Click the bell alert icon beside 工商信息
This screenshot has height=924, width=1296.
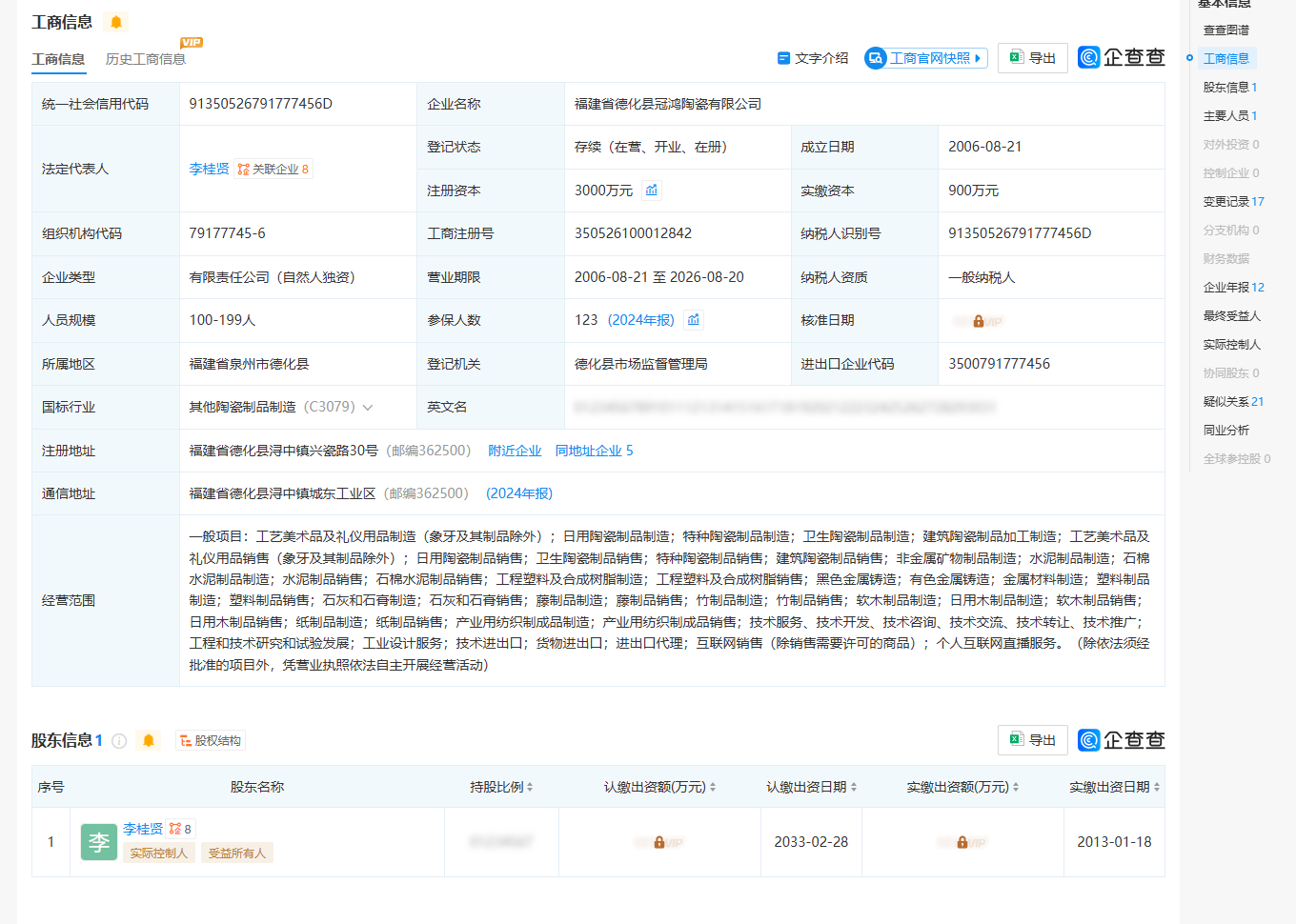tap(116, 22)
